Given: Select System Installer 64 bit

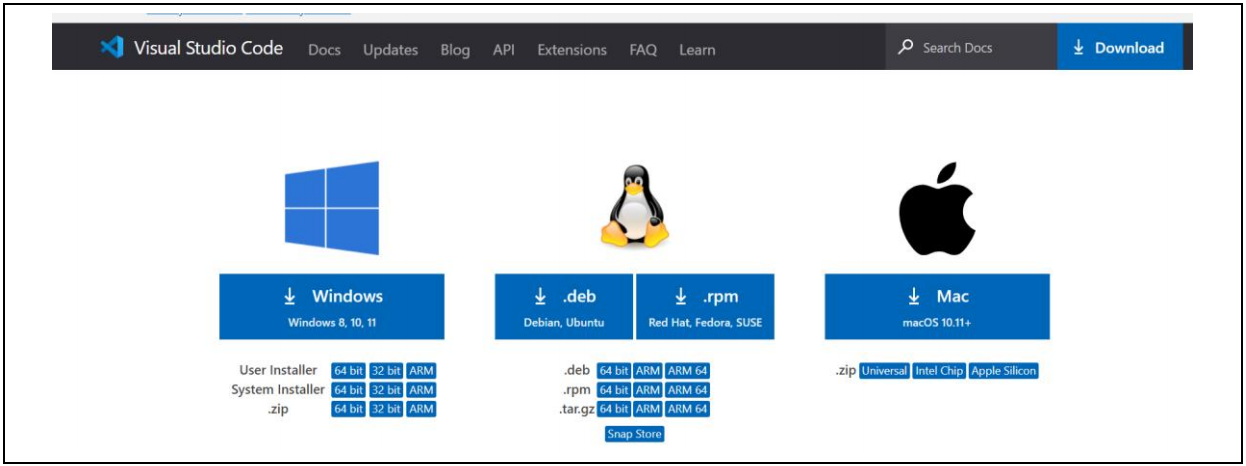Looking at the screenshot, I should tap(349, 390).
